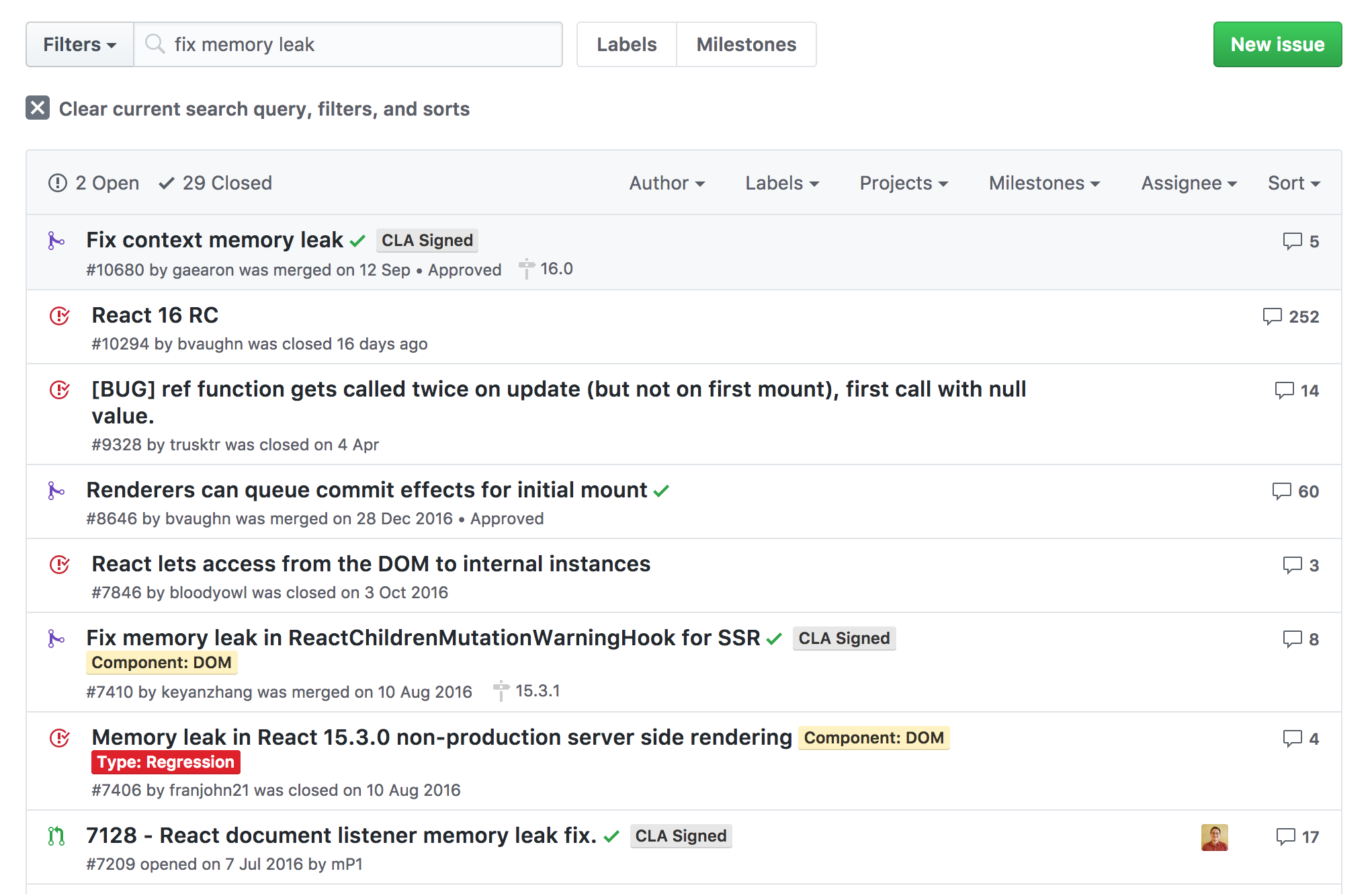Expand the Author filter dropdown

(x=667, y=183)
